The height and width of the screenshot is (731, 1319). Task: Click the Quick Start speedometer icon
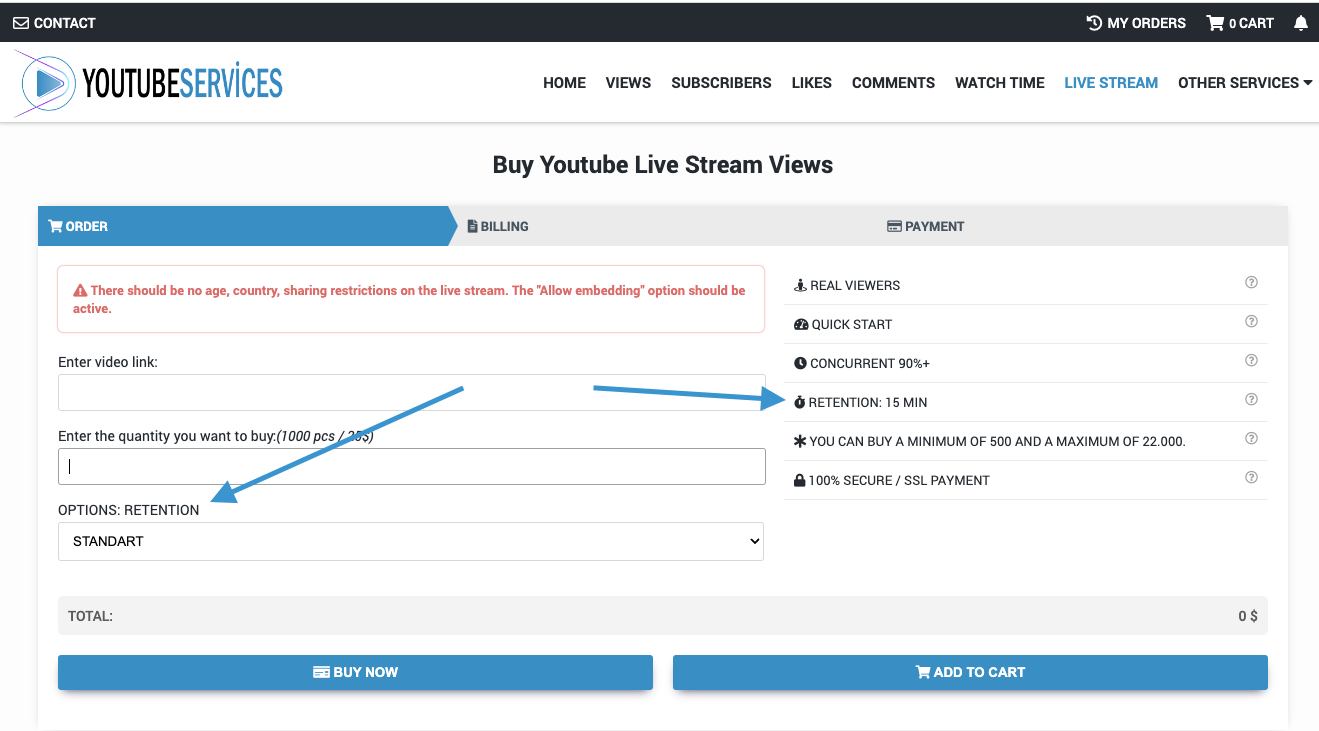(x=800, y=324)
